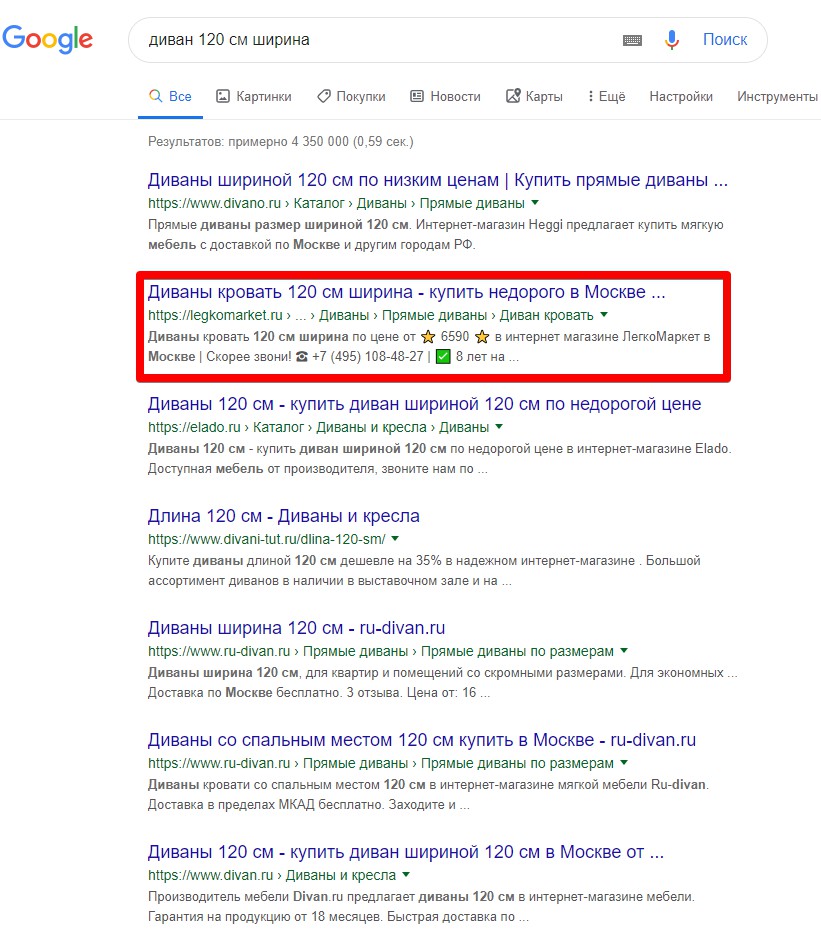Expand dropdown arrow next to divan.ru URL

[406, 875]
